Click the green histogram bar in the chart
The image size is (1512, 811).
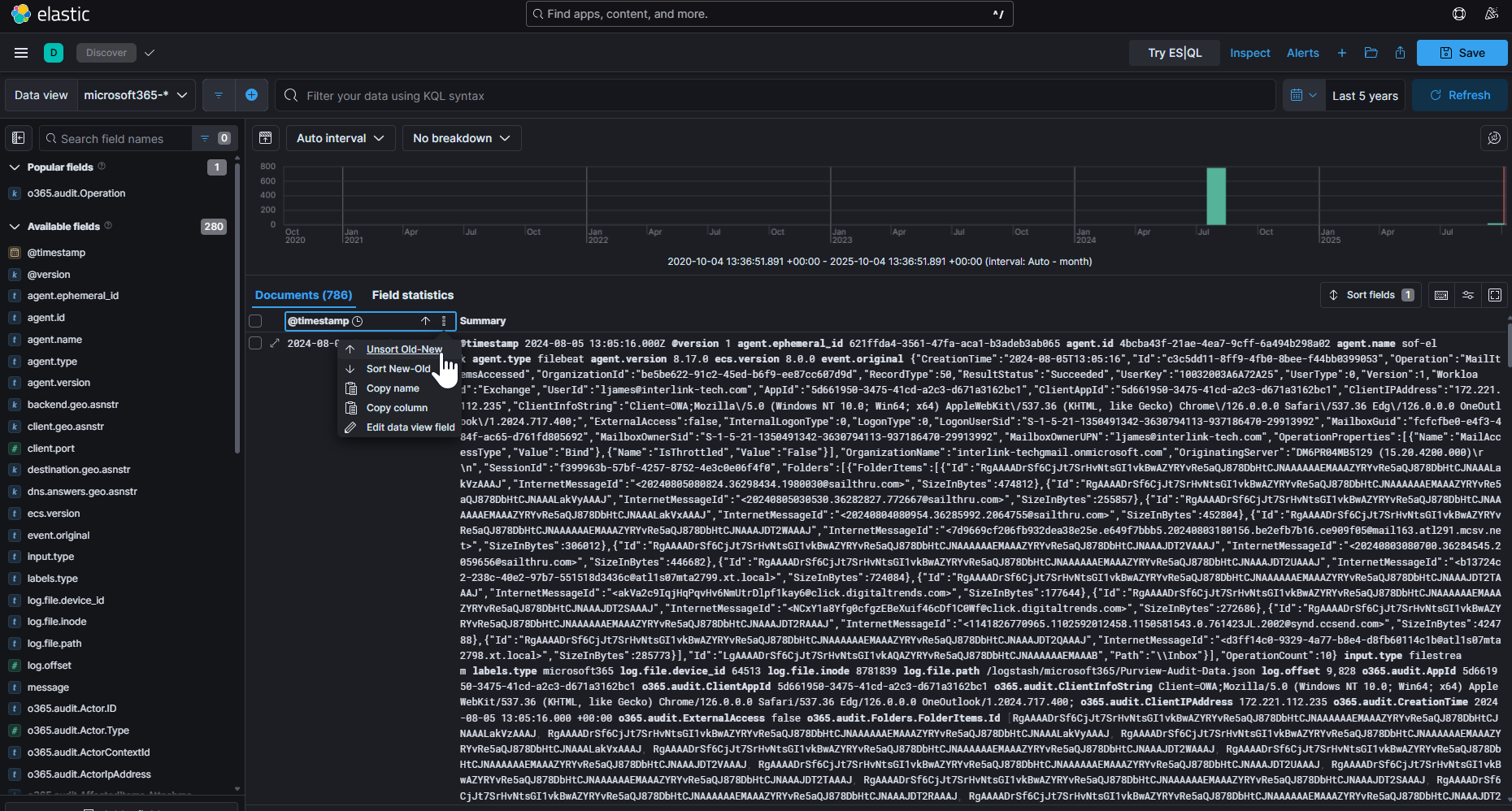point(1215,196)
